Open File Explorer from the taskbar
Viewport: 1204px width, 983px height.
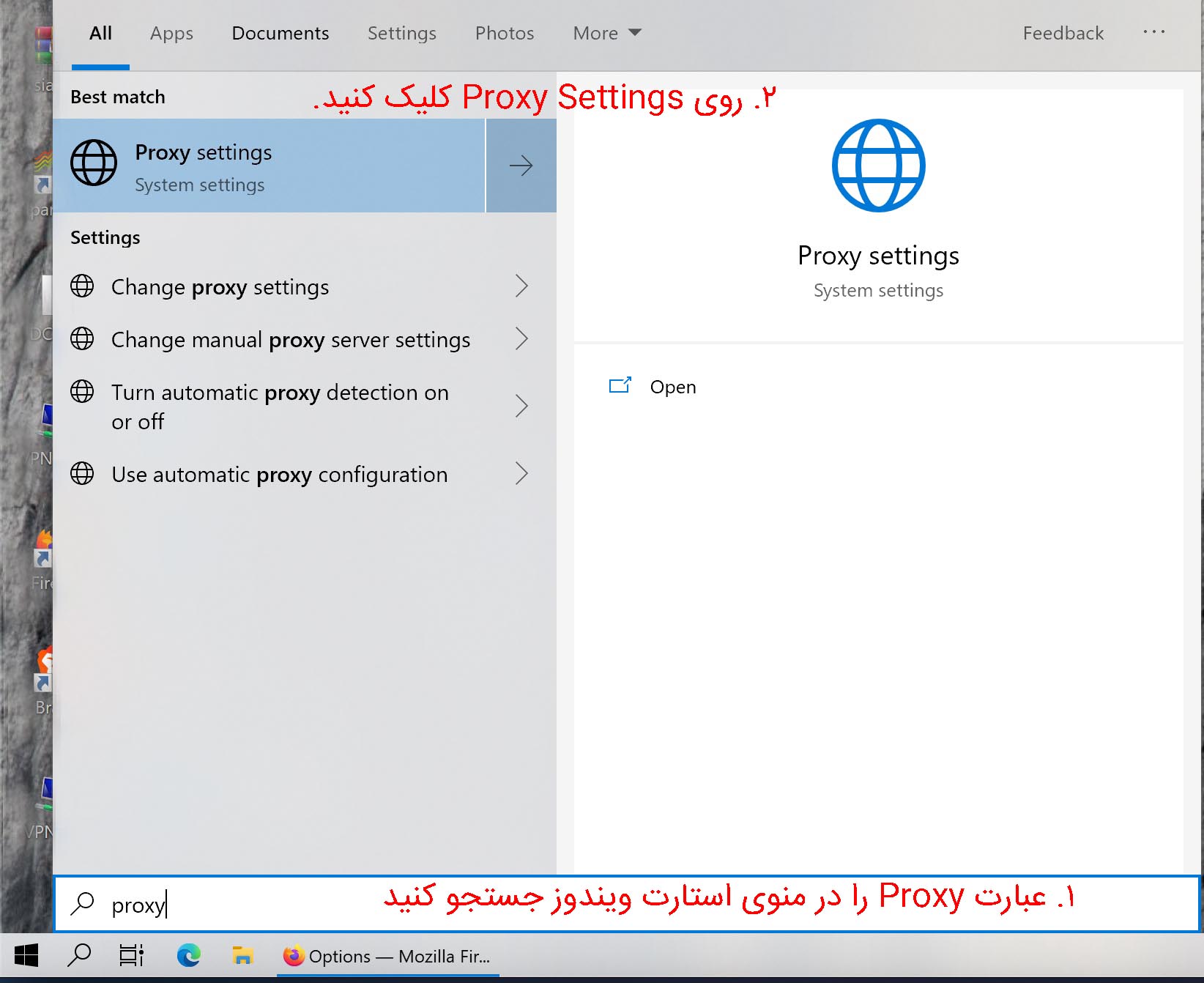click(242, 956)
